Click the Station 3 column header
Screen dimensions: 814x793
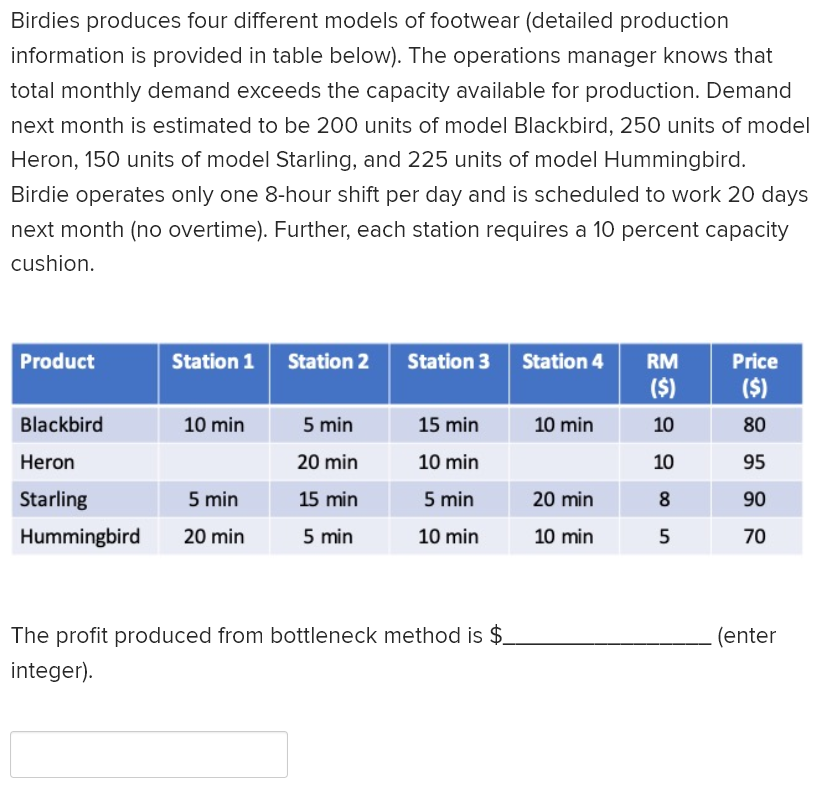point(448,361)
